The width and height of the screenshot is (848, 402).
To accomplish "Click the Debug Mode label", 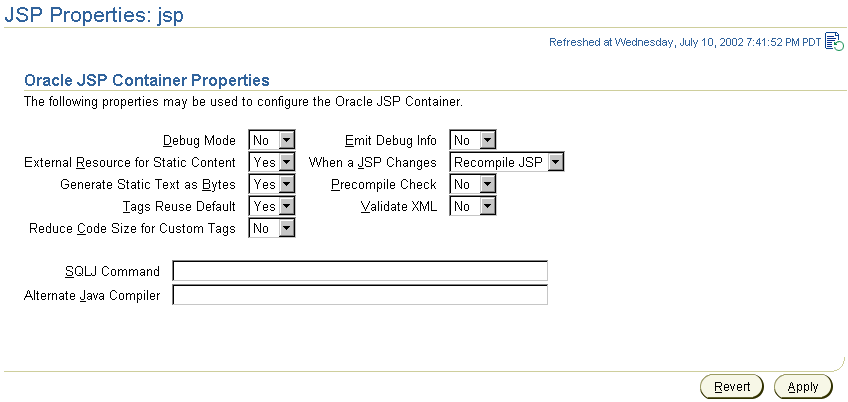I will pos(199,140).
